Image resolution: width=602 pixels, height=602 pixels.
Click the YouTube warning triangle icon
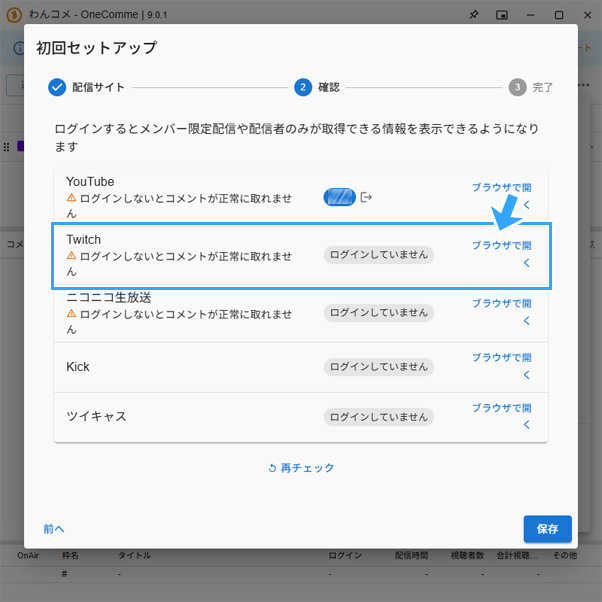tap(71, 198)
